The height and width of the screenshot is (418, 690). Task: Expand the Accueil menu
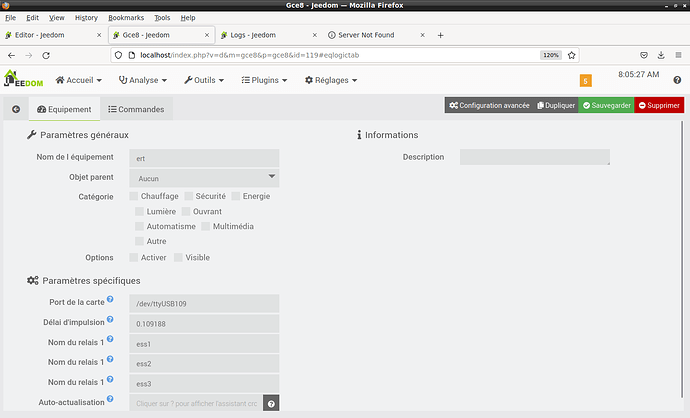pos(79,80)
